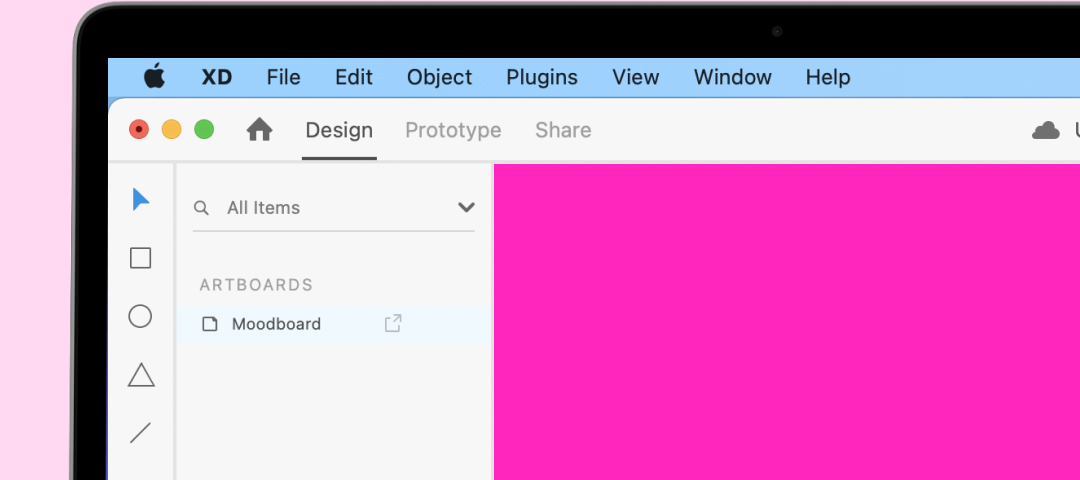
Task: Activate the Polygon triangle tool
Action: point(141,375)
